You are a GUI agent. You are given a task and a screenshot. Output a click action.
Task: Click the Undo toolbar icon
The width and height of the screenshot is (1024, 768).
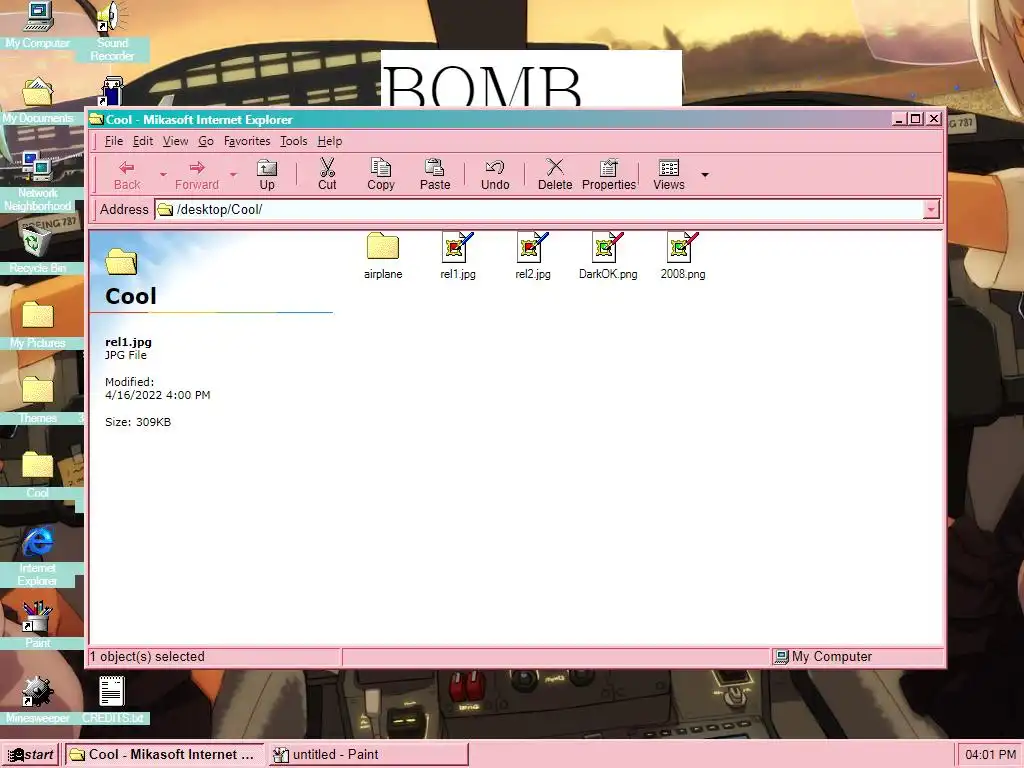[495, 174]
